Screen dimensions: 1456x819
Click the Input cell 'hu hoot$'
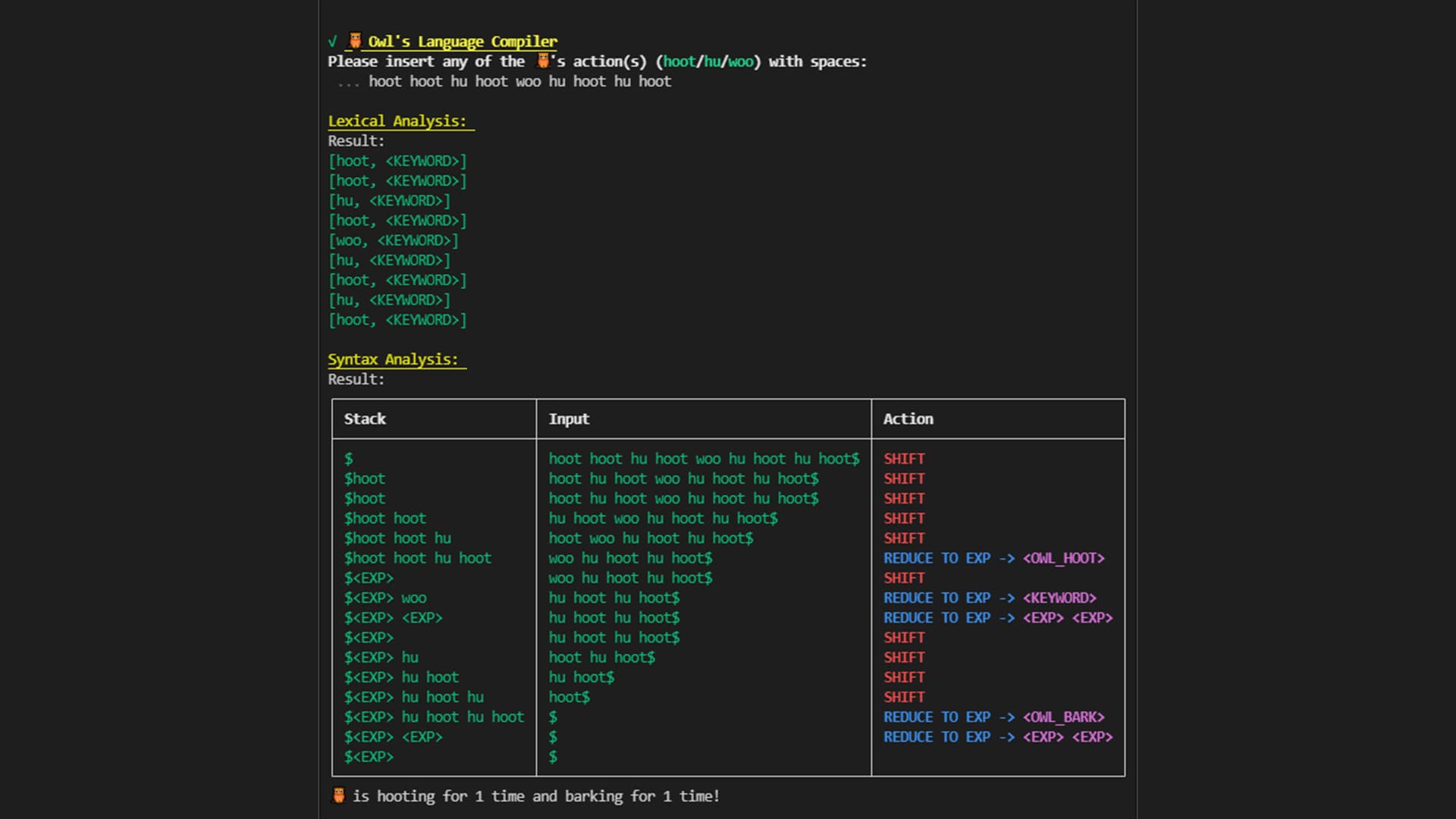582,676
